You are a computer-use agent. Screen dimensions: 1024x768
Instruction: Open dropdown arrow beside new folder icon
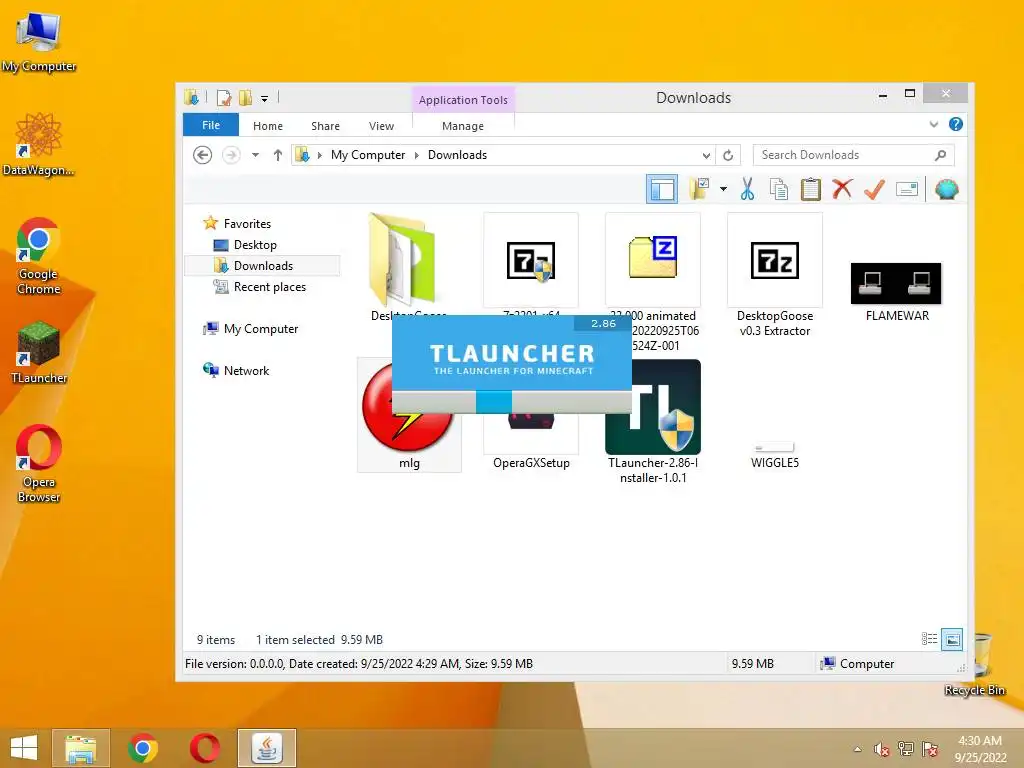point(723,189)
